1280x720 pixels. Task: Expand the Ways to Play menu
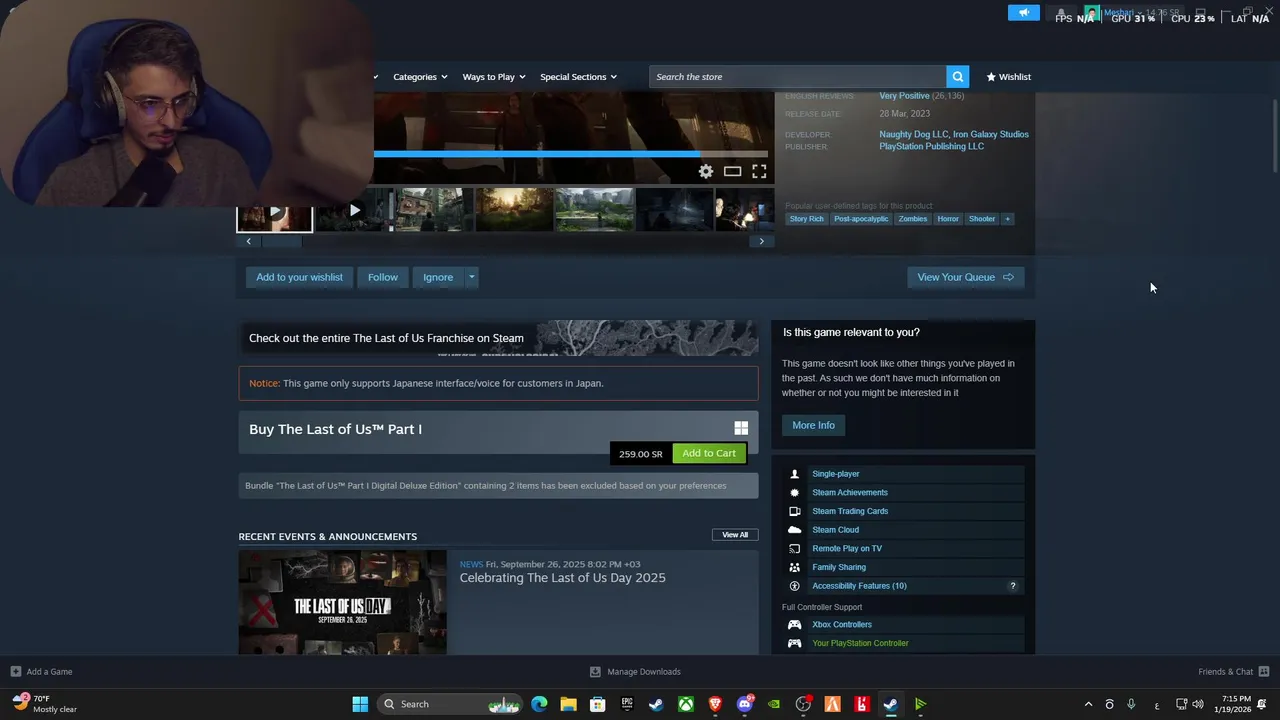(494, 77)
